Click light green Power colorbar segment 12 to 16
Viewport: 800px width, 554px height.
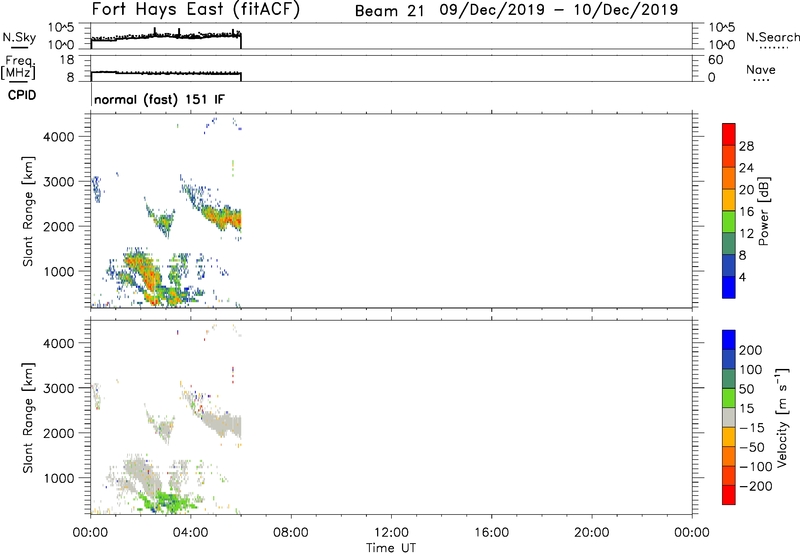729,222
